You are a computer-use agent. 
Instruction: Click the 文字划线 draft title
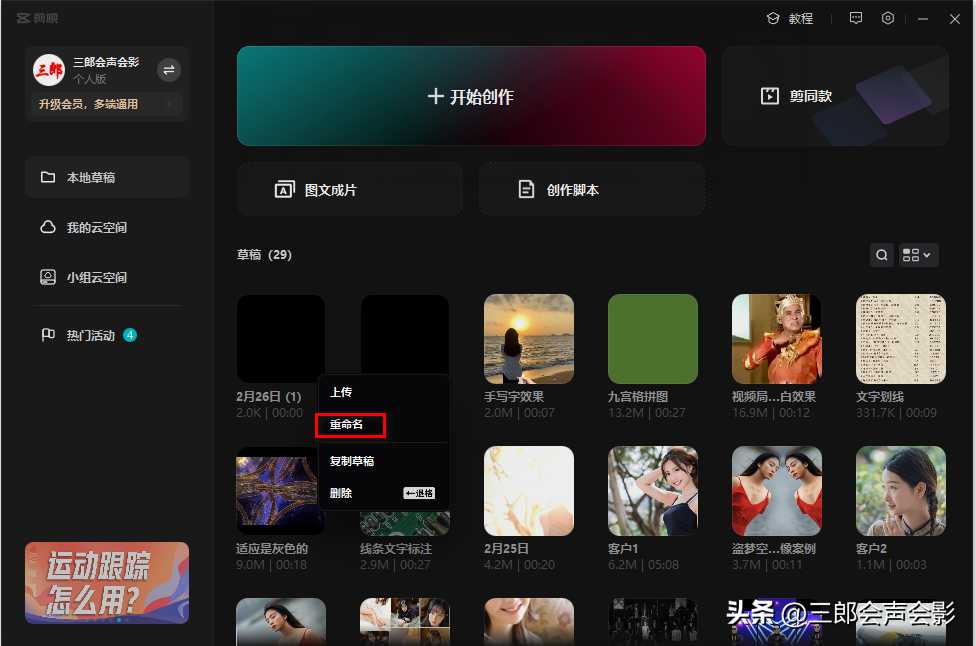tap(880, 396)
